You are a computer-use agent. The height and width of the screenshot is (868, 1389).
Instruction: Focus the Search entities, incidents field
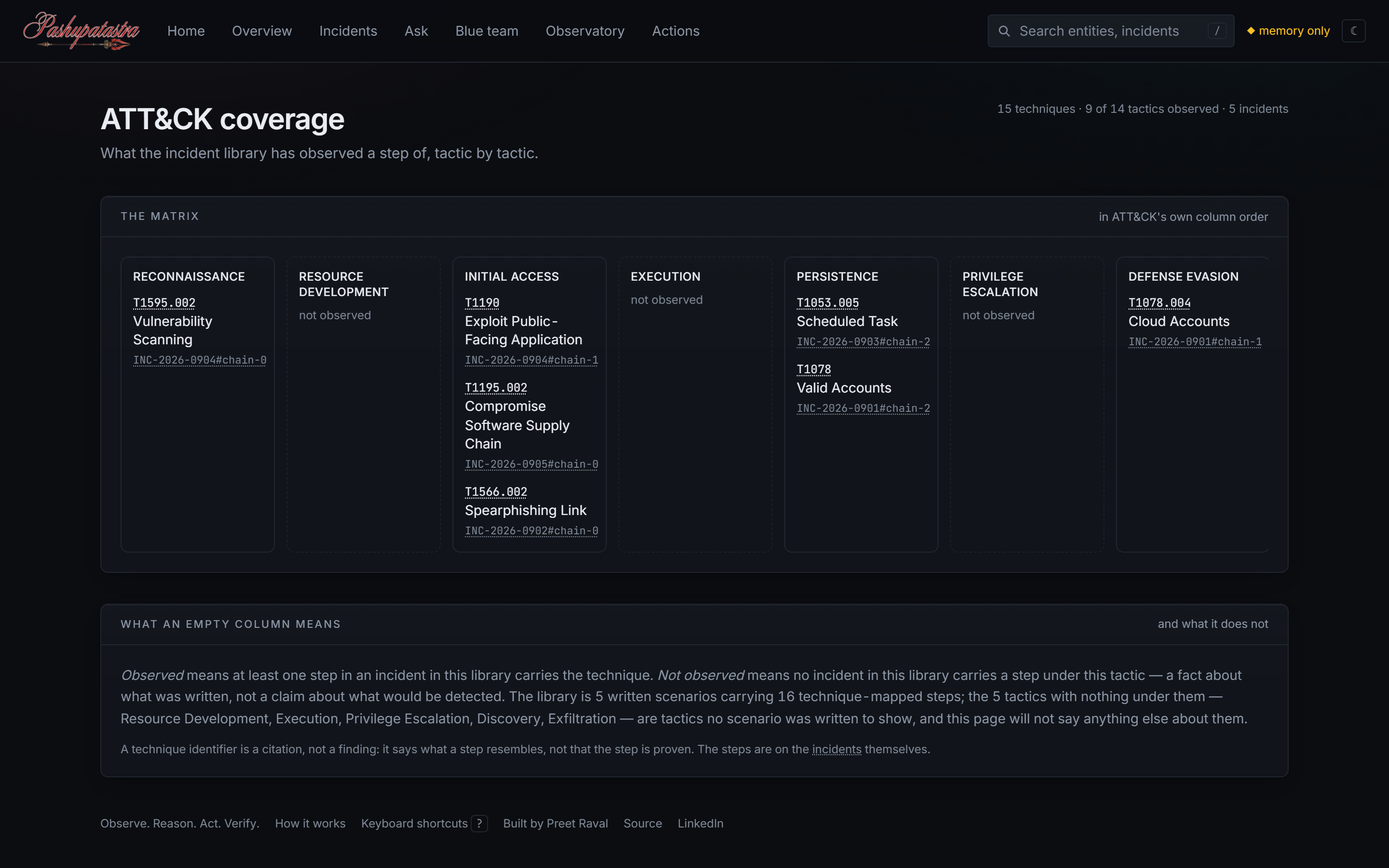tap(1111, 31)
